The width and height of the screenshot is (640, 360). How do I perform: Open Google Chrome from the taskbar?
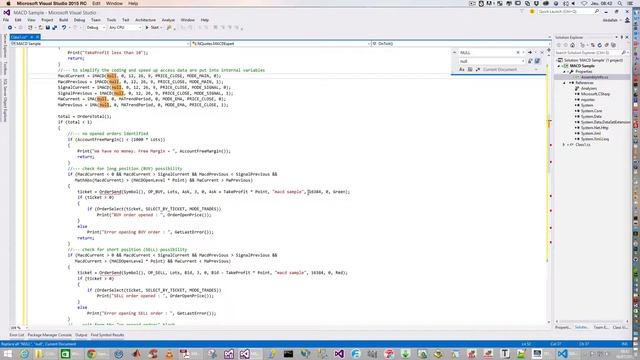pos(91,354)
